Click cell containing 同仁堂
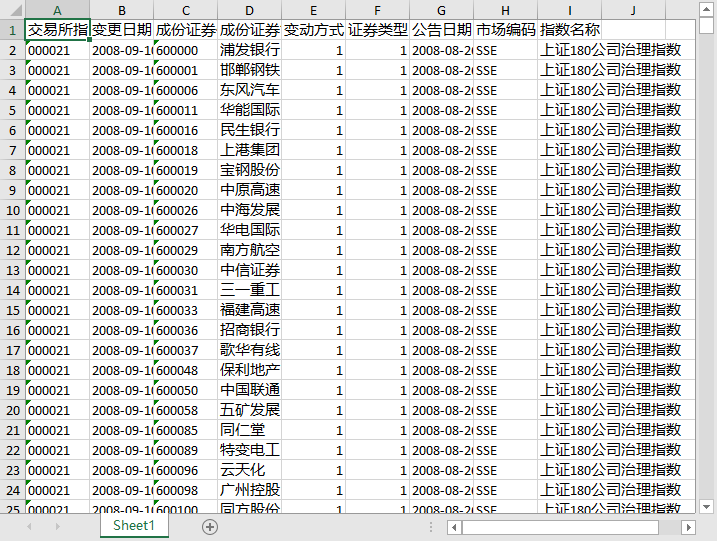Viewport: 717px width, 541px height. (x=250, y=430)
